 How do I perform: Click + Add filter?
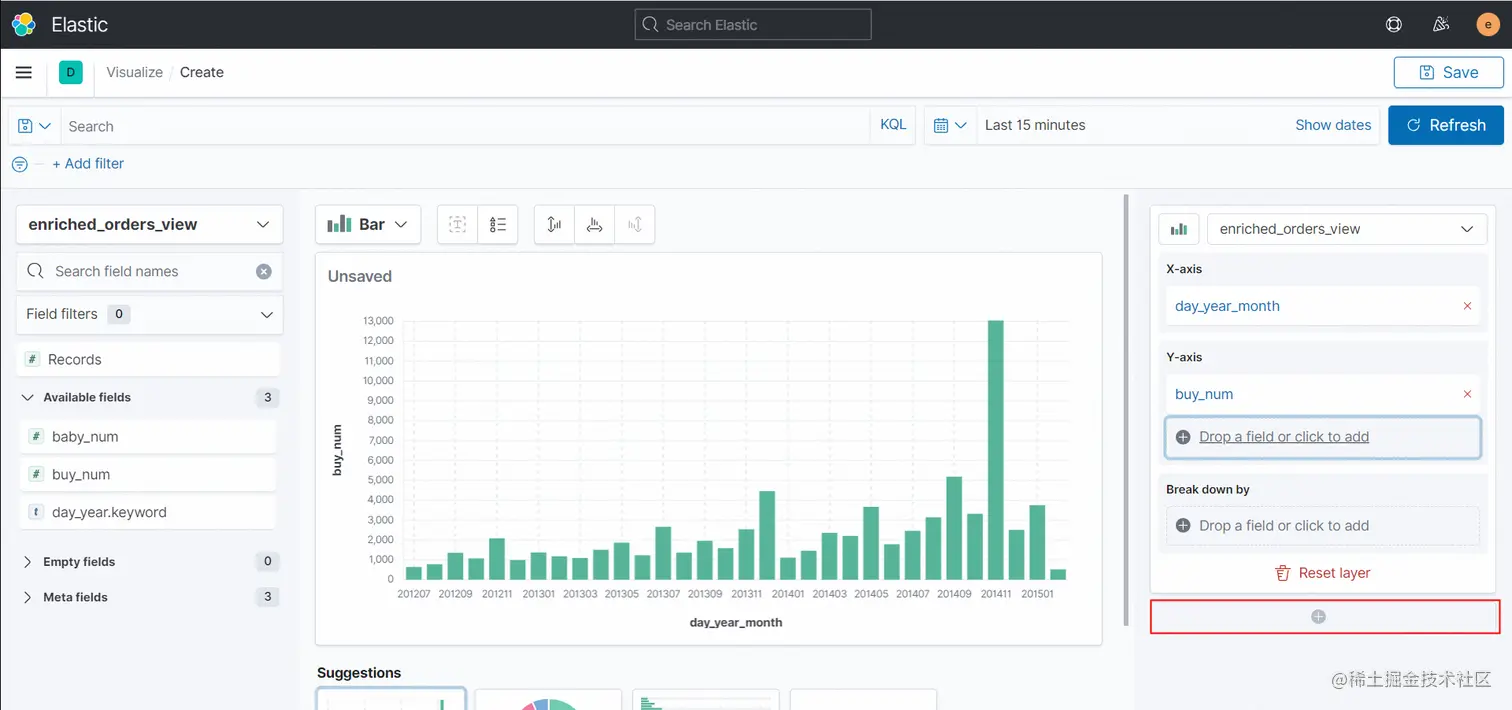click(88, 164)
